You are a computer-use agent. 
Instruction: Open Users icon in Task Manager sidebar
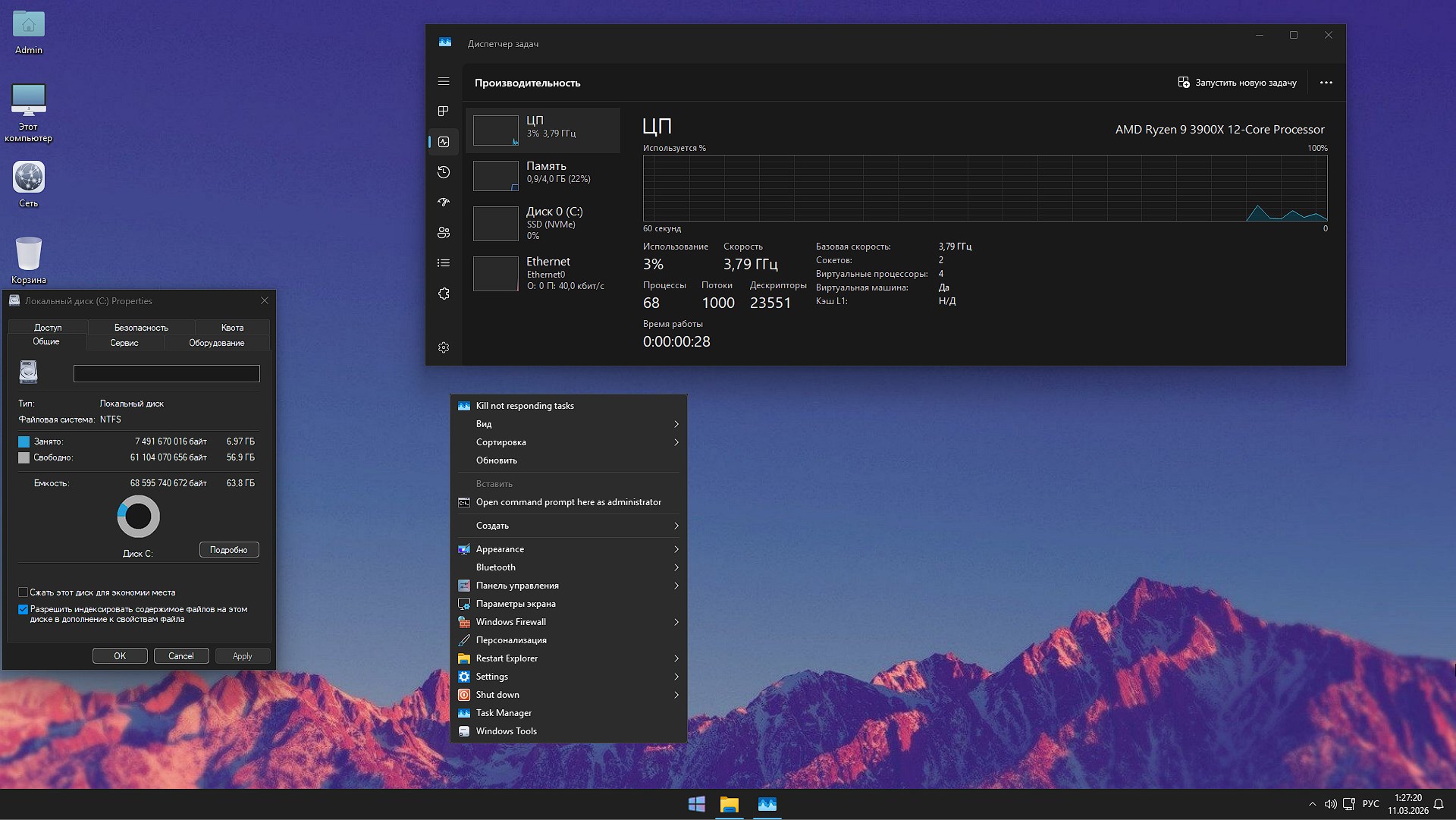444,233
